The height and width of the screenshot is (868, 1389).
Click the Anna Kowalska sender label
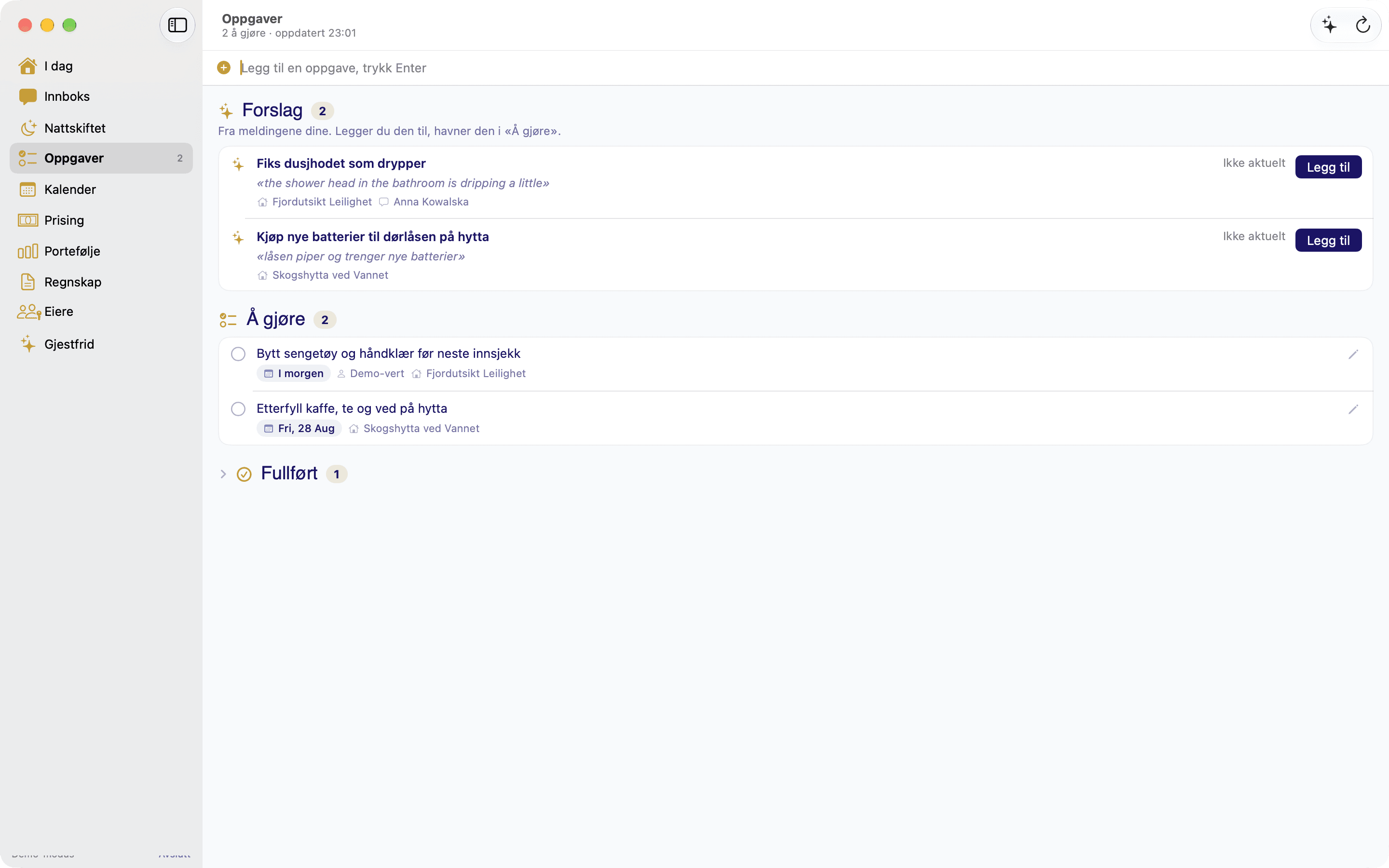(431, 202)
